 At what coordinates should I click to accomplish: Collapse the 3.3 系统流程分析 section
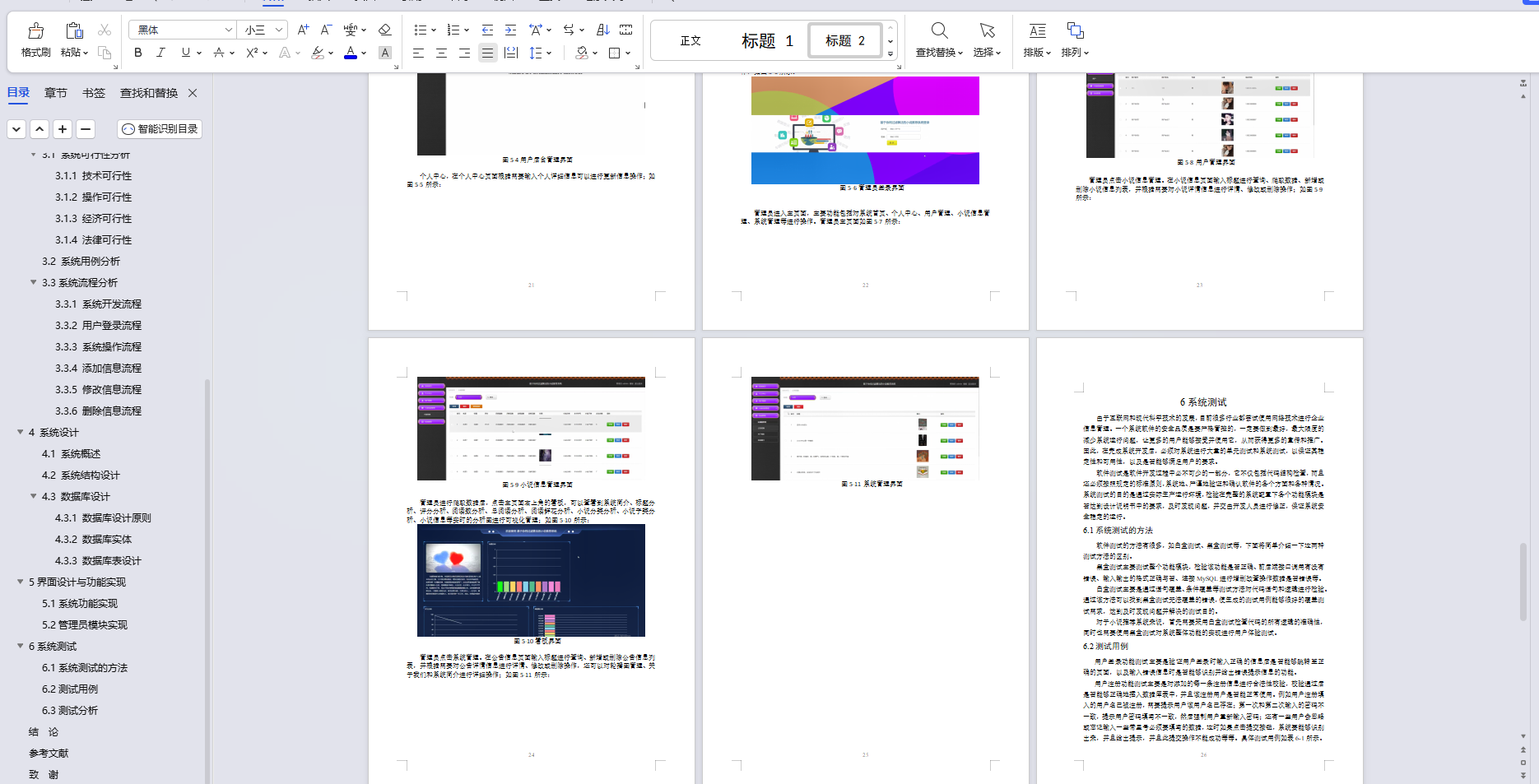(x=32, y=282)
